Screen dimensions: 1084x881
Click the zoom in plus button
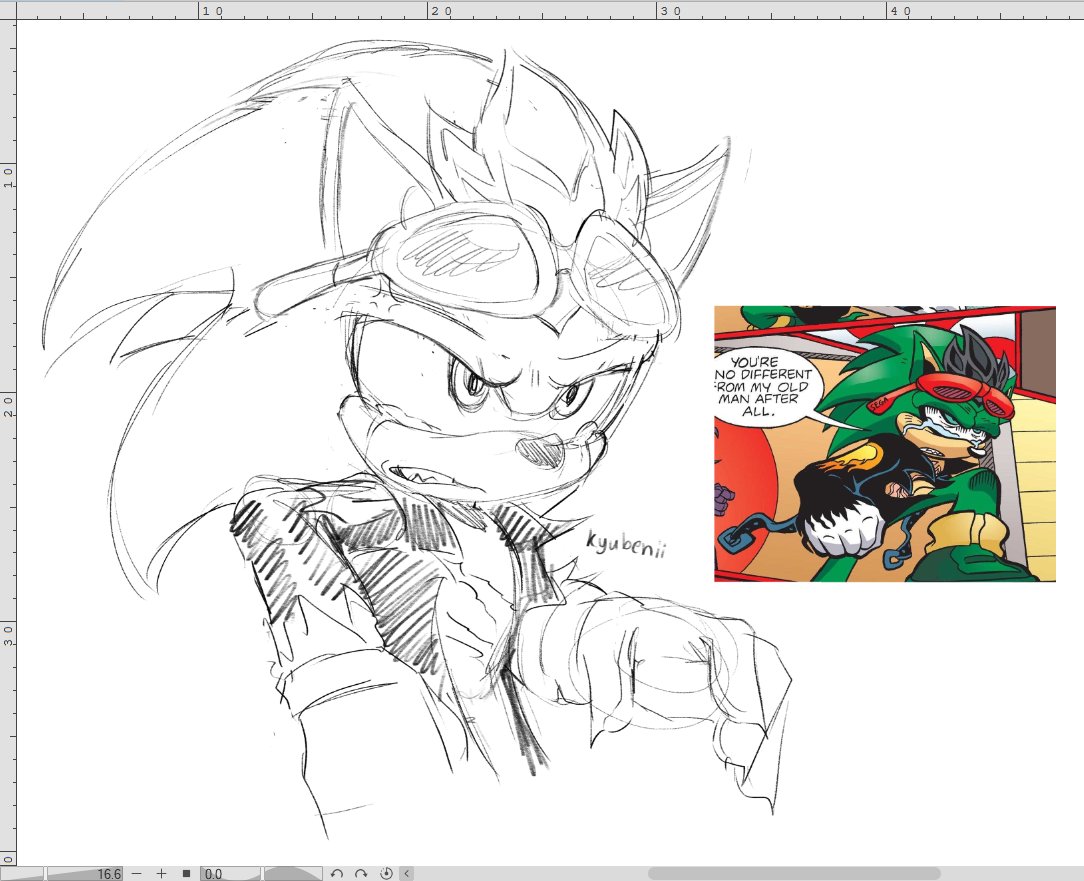[x=161, y=873]
